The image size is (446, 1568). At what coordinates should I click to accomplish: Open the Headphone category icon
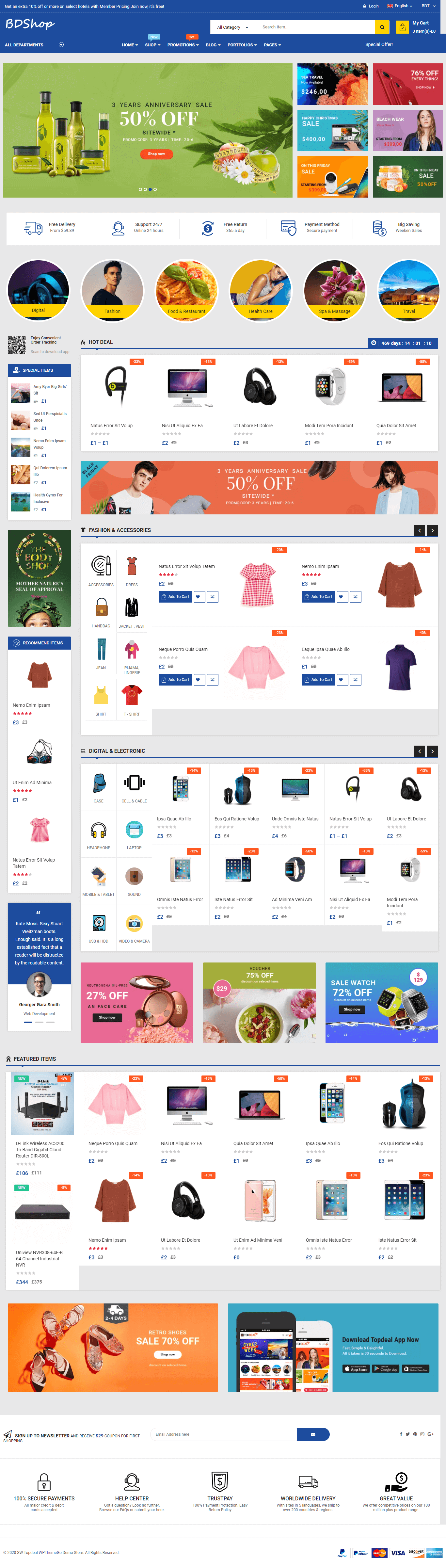pyautogui.click(x=99, y=830)
